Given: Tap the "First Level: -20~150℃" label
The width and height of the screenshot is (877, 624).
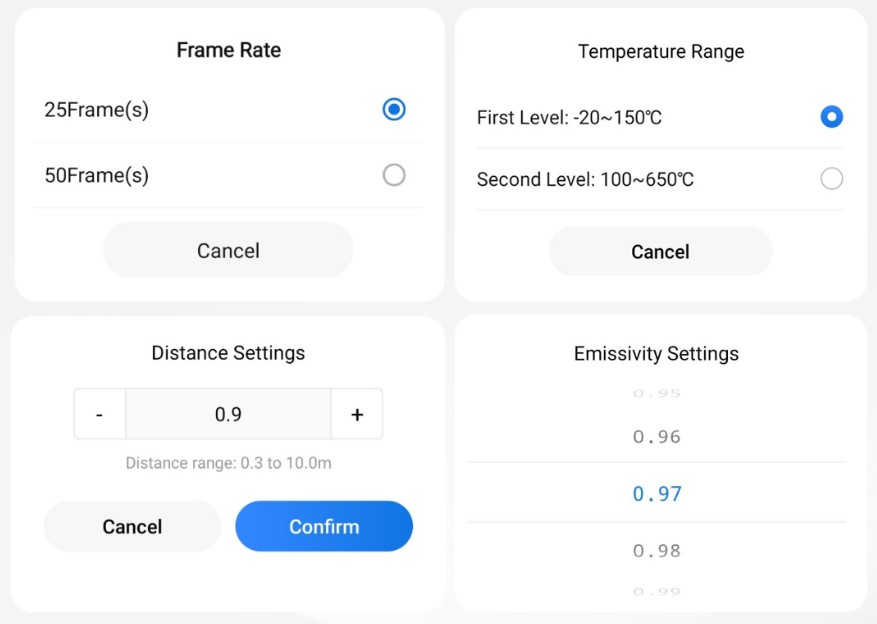Looking at the screenshot, I should [569, 118].
